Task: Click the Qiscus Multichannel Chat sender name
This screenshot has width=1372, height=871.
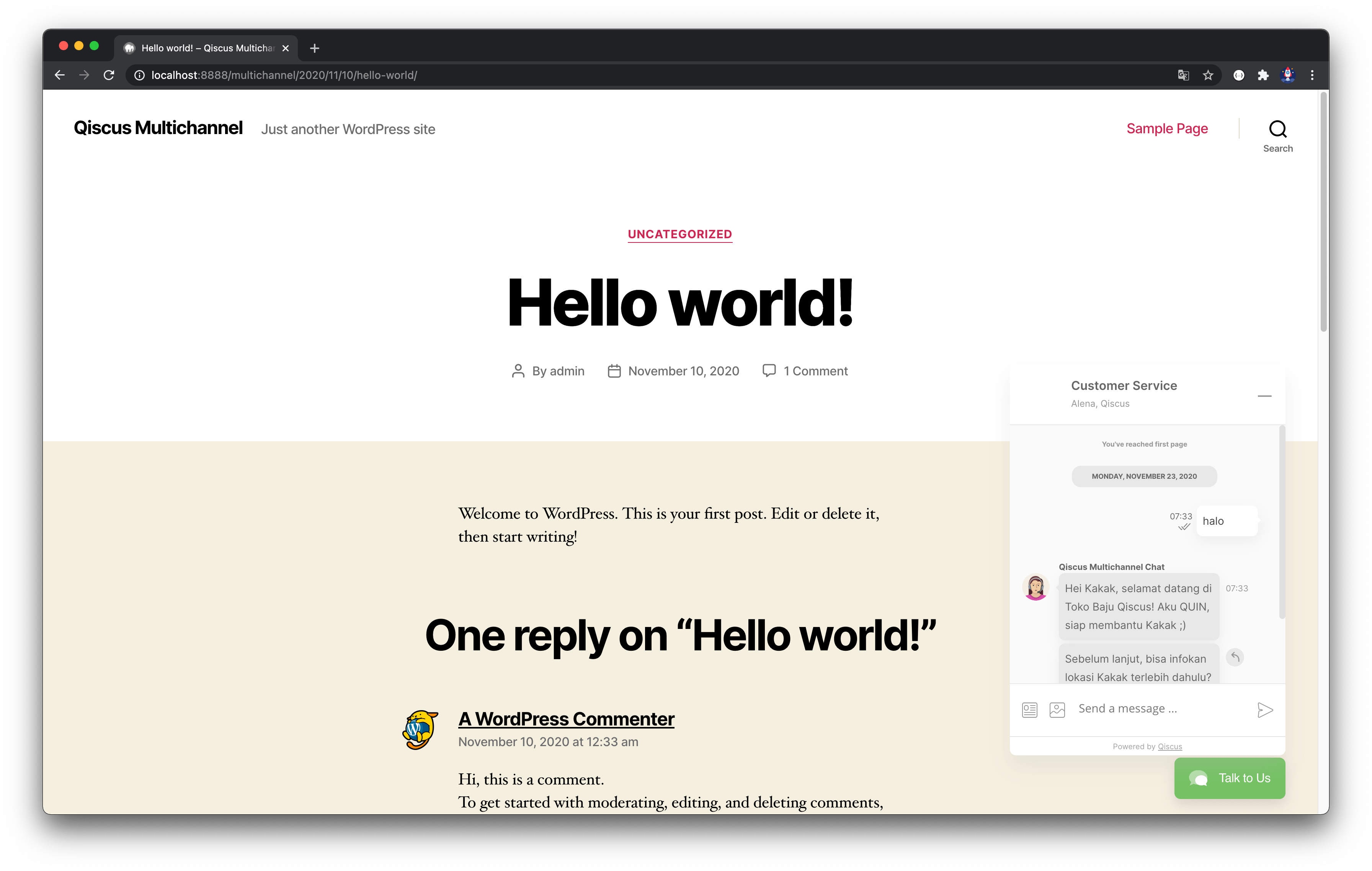Action: pos(1111,566)
